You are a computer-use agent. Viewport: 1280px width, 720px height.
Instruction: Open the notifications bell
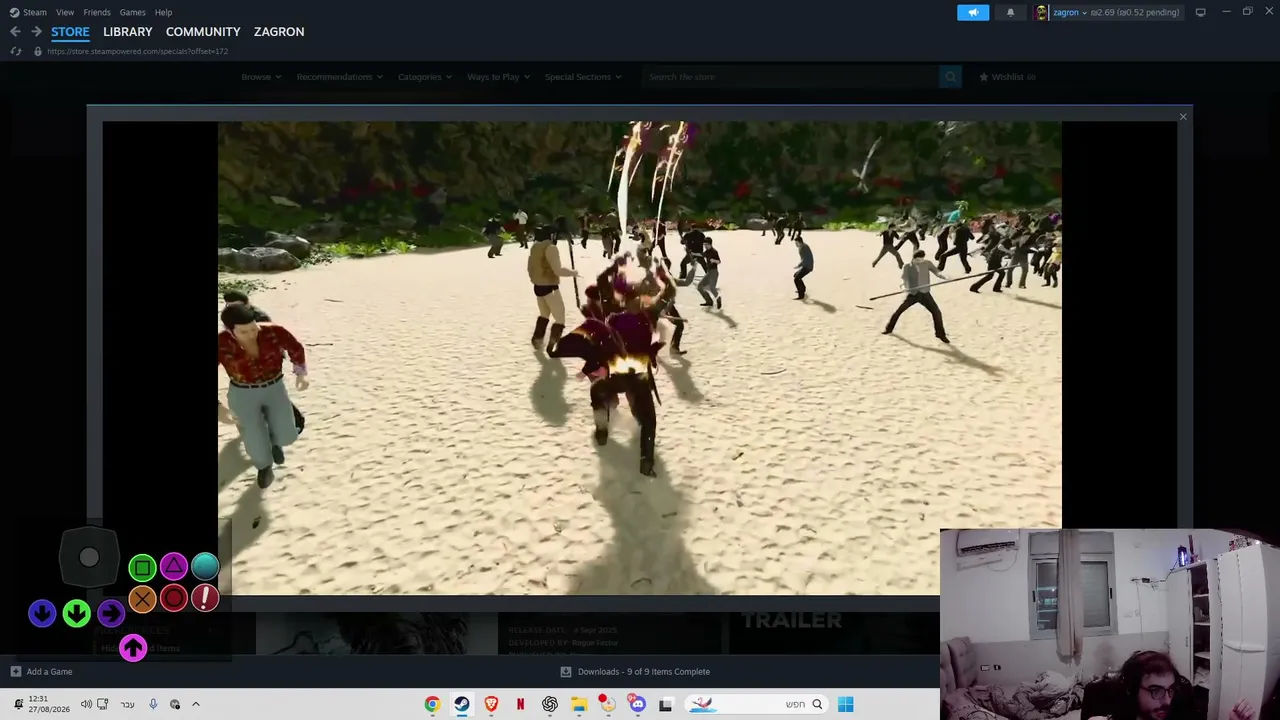[x=1010, y=12]
